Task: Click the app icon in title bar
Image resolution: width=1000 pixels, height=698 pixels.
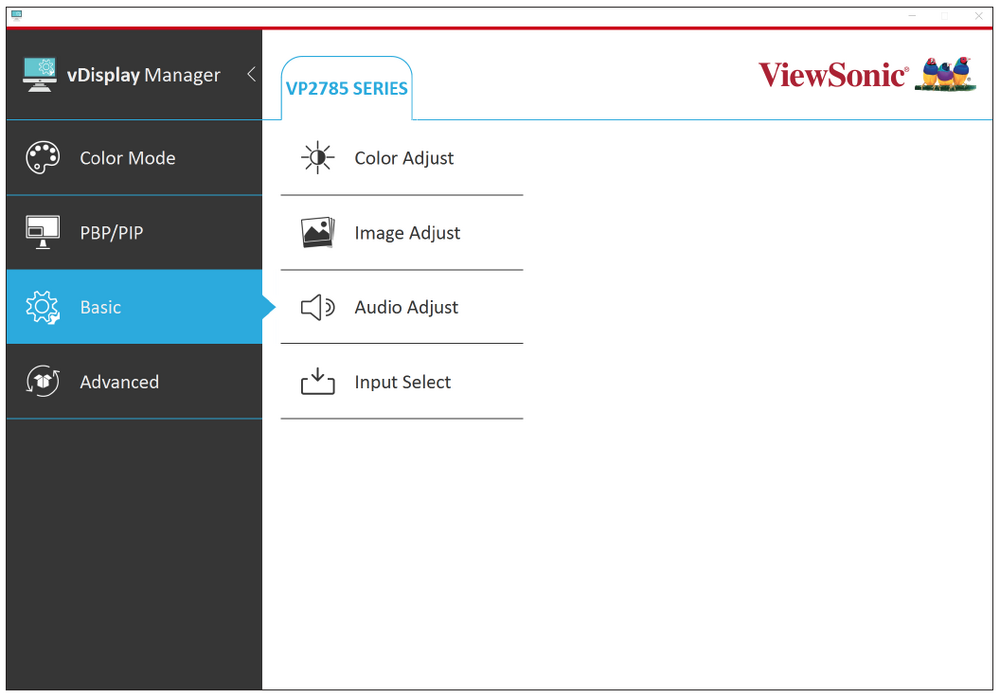Action: (17, 15)
